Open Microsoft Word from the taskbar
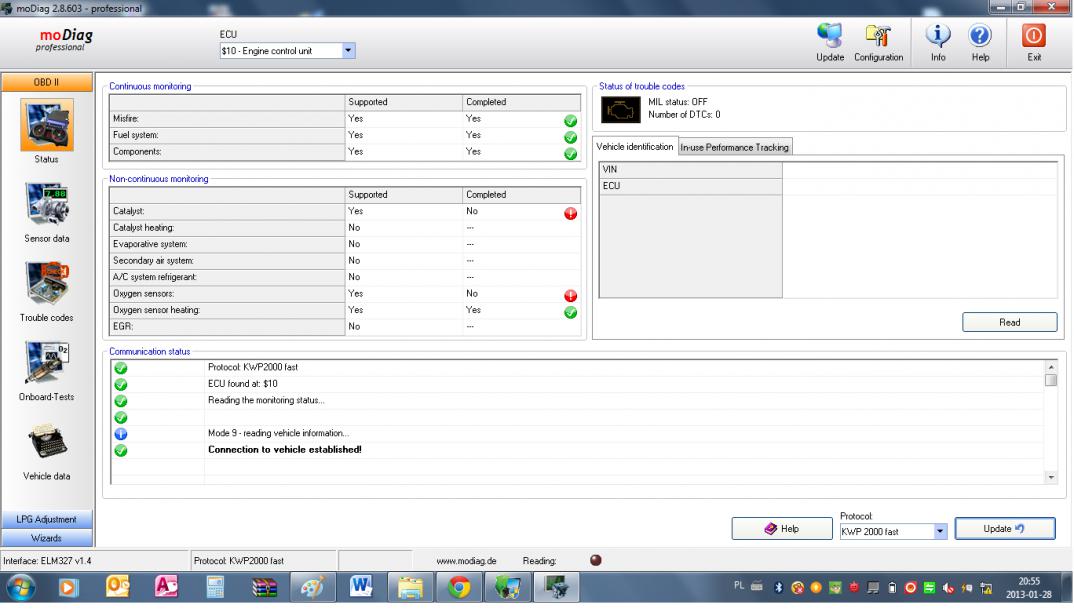Viewport: 1074px width, 612px height. [x=361, y=587]
